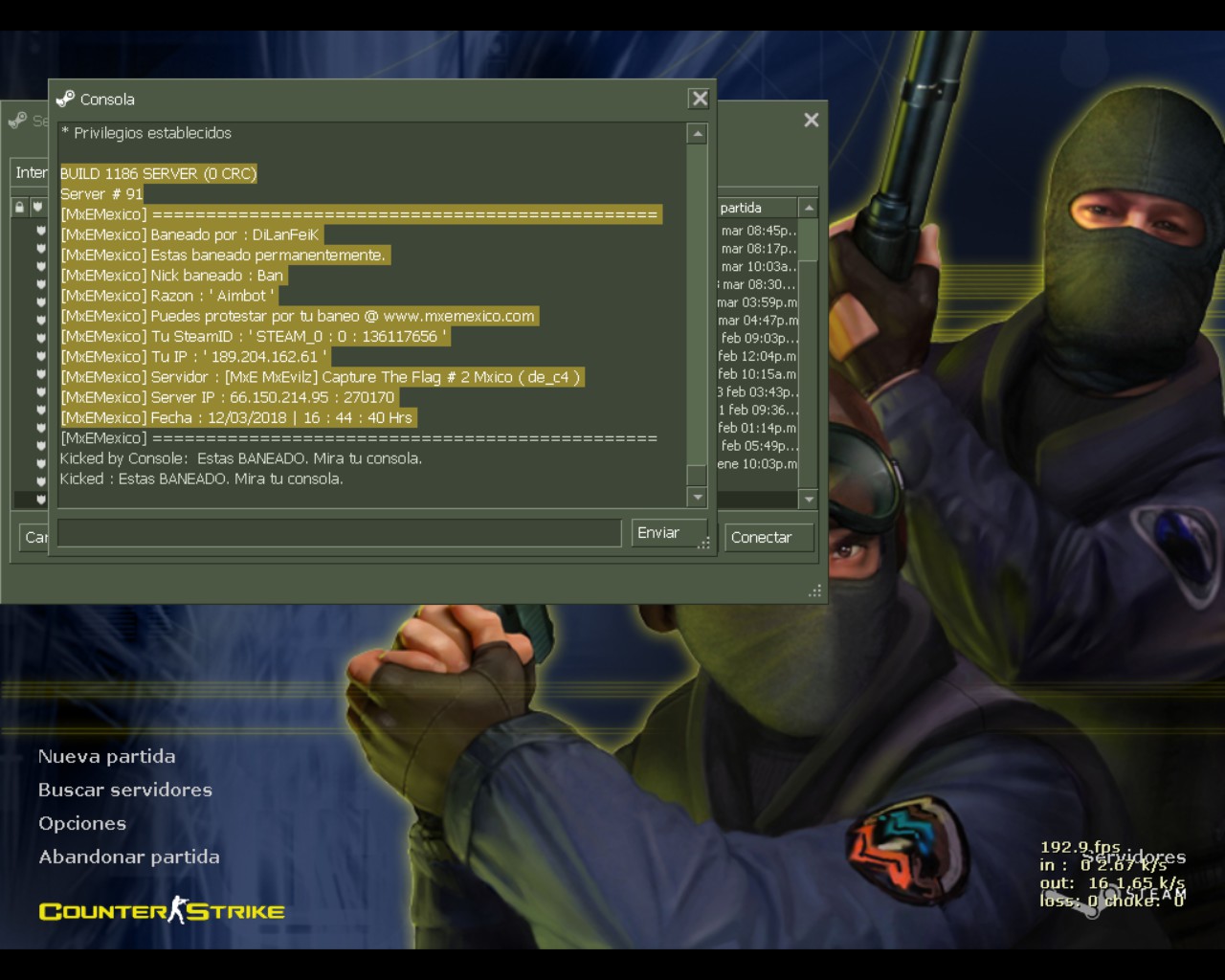Select Nueva partida from main menu

[x=106, y=756]
